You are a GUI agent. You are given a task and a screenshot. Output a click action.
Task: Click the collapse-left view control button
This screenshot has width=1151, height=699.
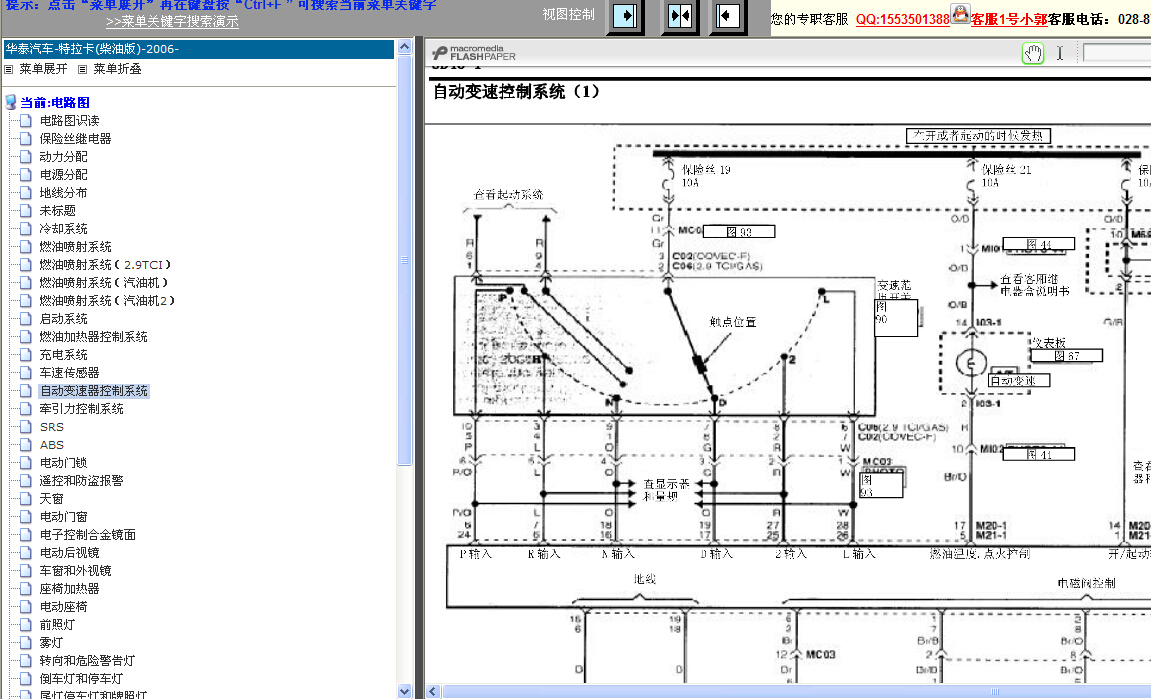coord(727,15)
